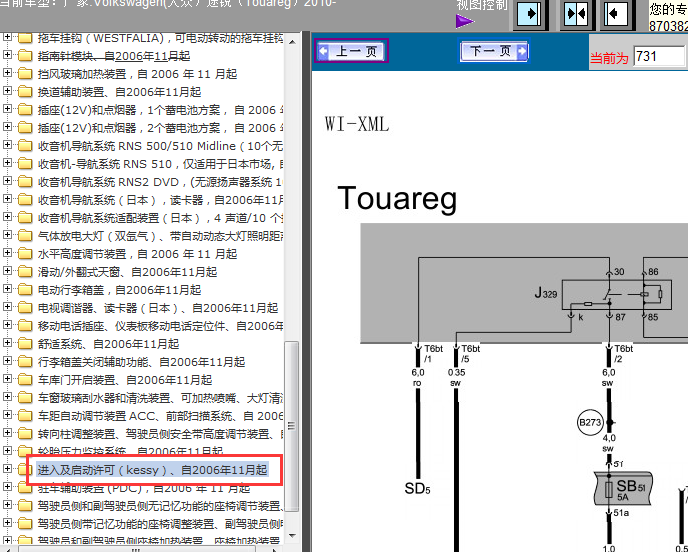This screenshot has height=552, width=688.
Task: Click folder icon of 移动电话插座
Action: tap(25, 326)
